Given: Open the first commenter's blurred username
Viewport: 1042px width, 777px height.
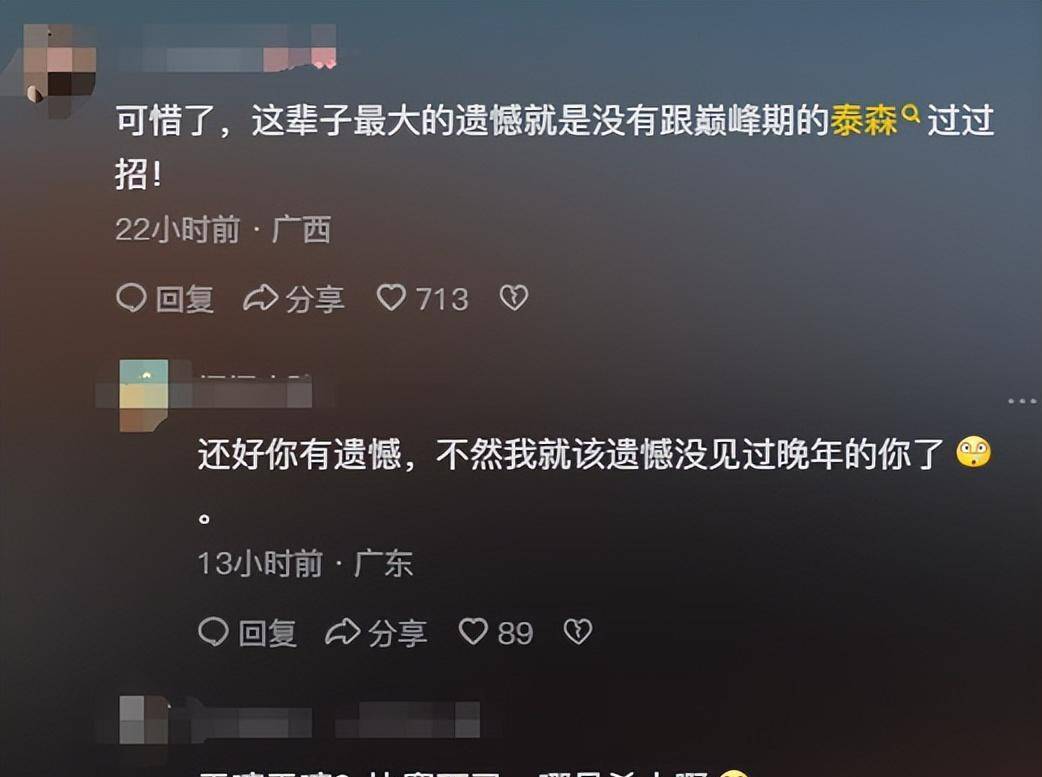Looking at the screenshot, I should tap(239, 48).
